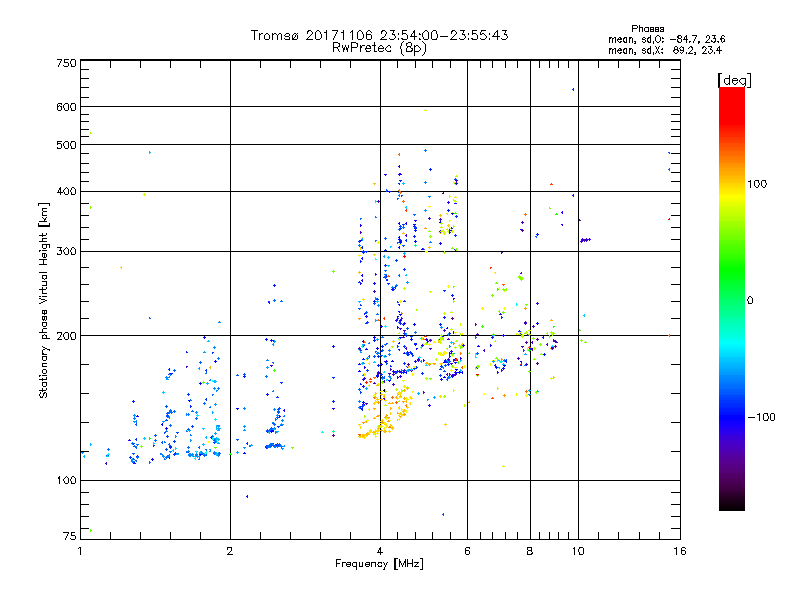Click the plot title 'Tromsø 20171106 23:54:00-23:55:43'
The width and height of the screenshot is (800, 600).
pyautogui.click(x=379, y=35)
